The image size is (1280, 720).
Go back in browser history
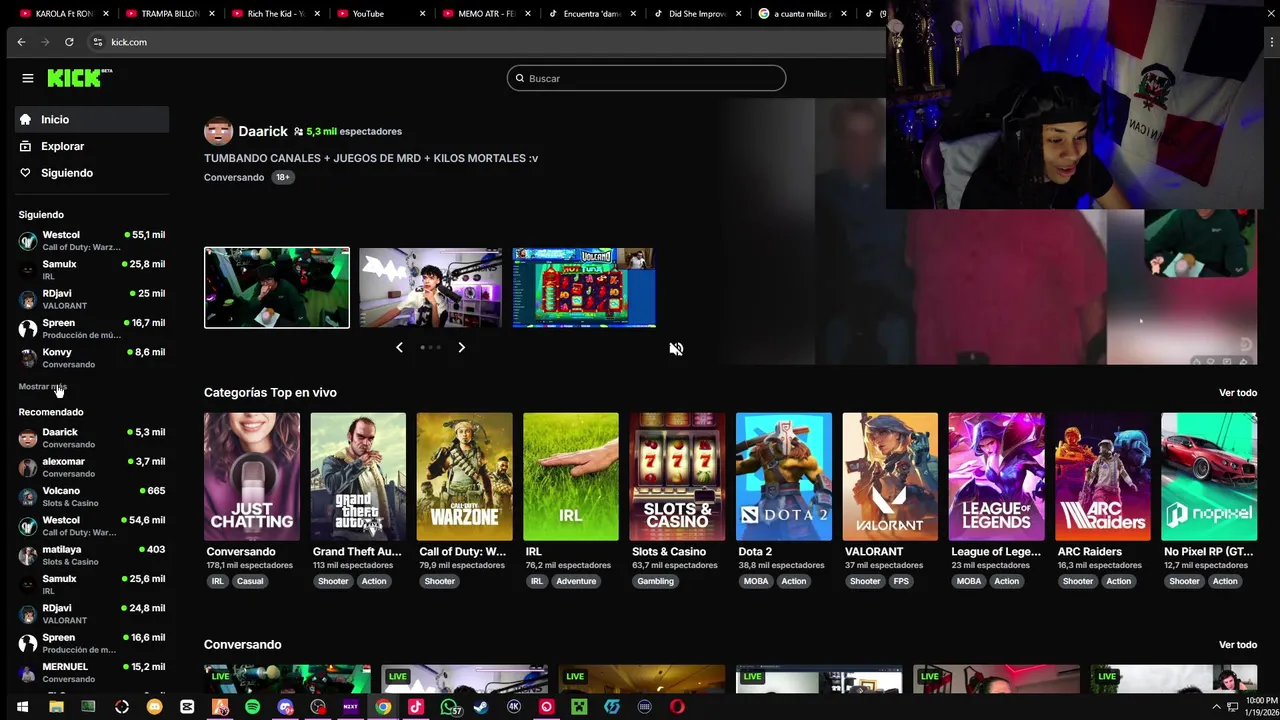tap(21, 42)
